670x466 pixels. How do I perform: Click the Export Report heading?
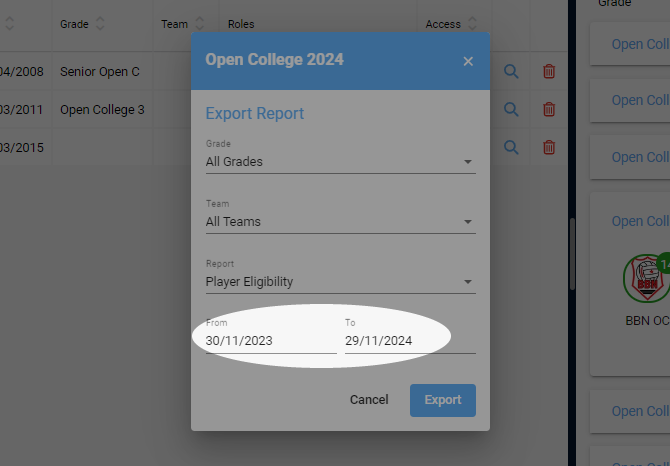pyautogui.click(x=255, y=114)
